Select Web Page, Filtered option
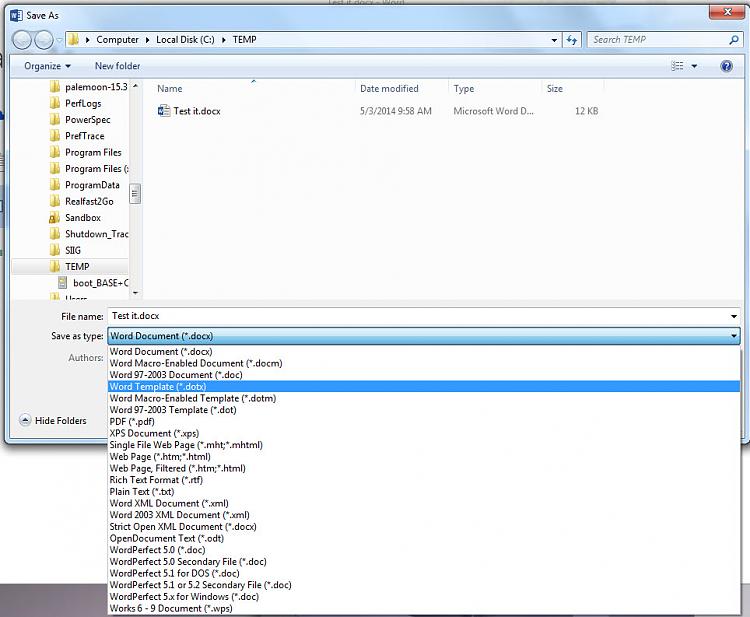The height and width of the screenshot is (617, 750). coord(424,468)
